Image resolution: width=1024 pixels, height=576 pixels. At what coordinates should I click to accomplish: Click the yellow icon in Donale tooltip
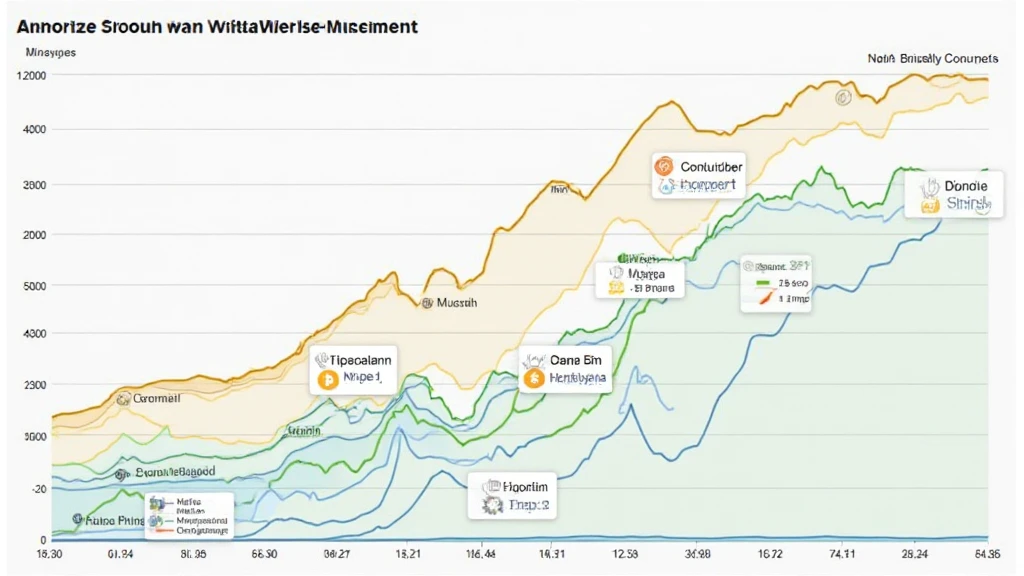[931, 205]
